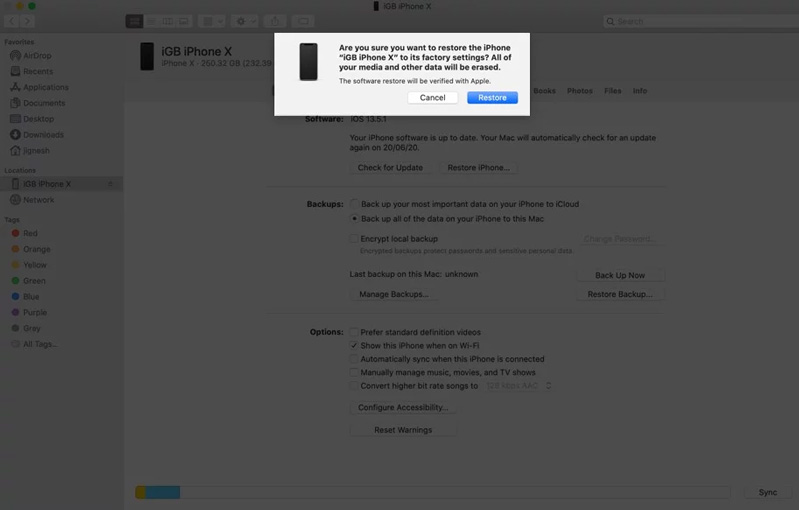Cancel the restore confirmation dialog

[x=432, y=97]
